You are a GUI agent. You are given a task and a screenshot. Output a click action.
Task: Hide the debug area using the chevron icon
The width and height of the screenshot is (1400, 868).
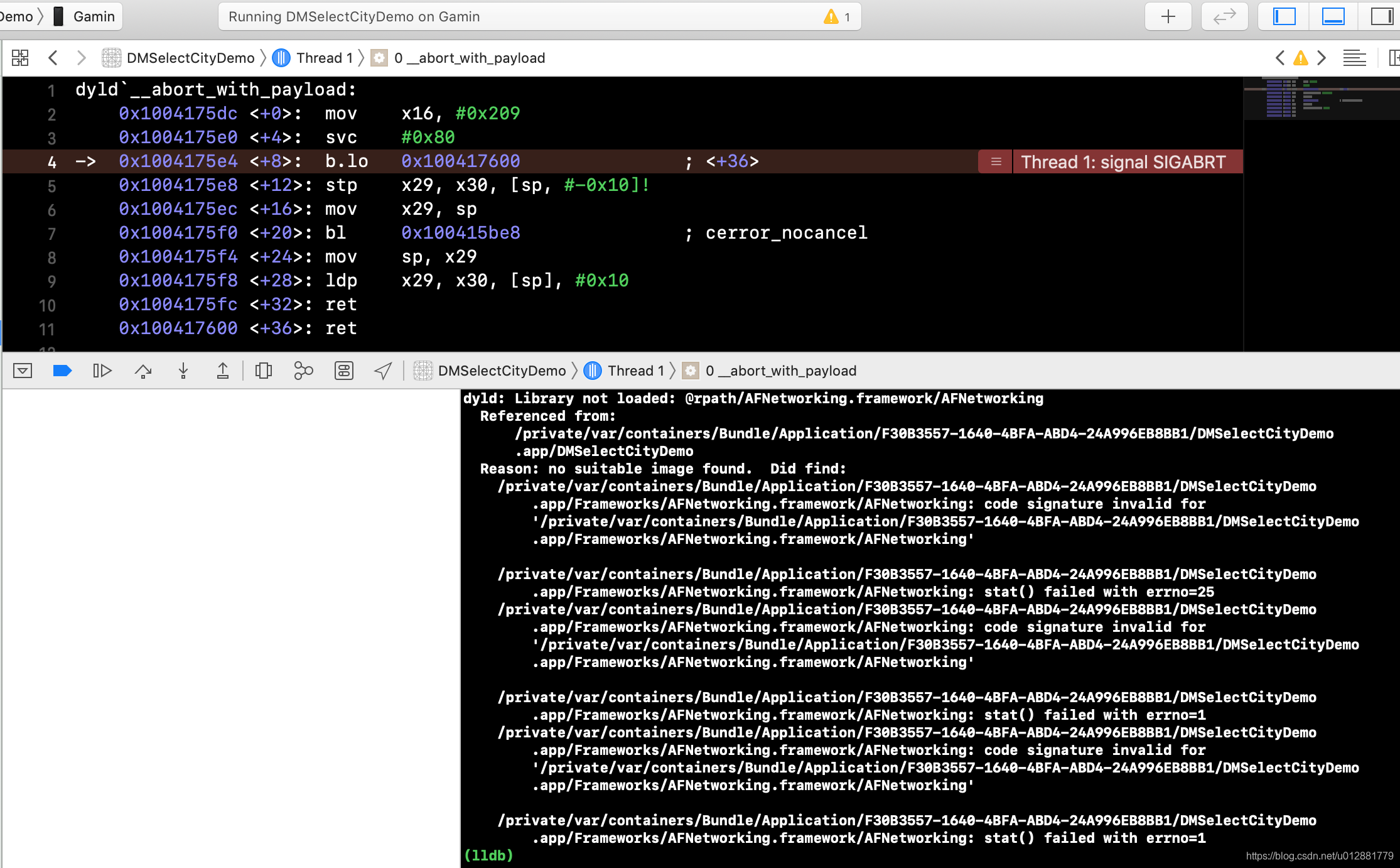tap(23, 371)
